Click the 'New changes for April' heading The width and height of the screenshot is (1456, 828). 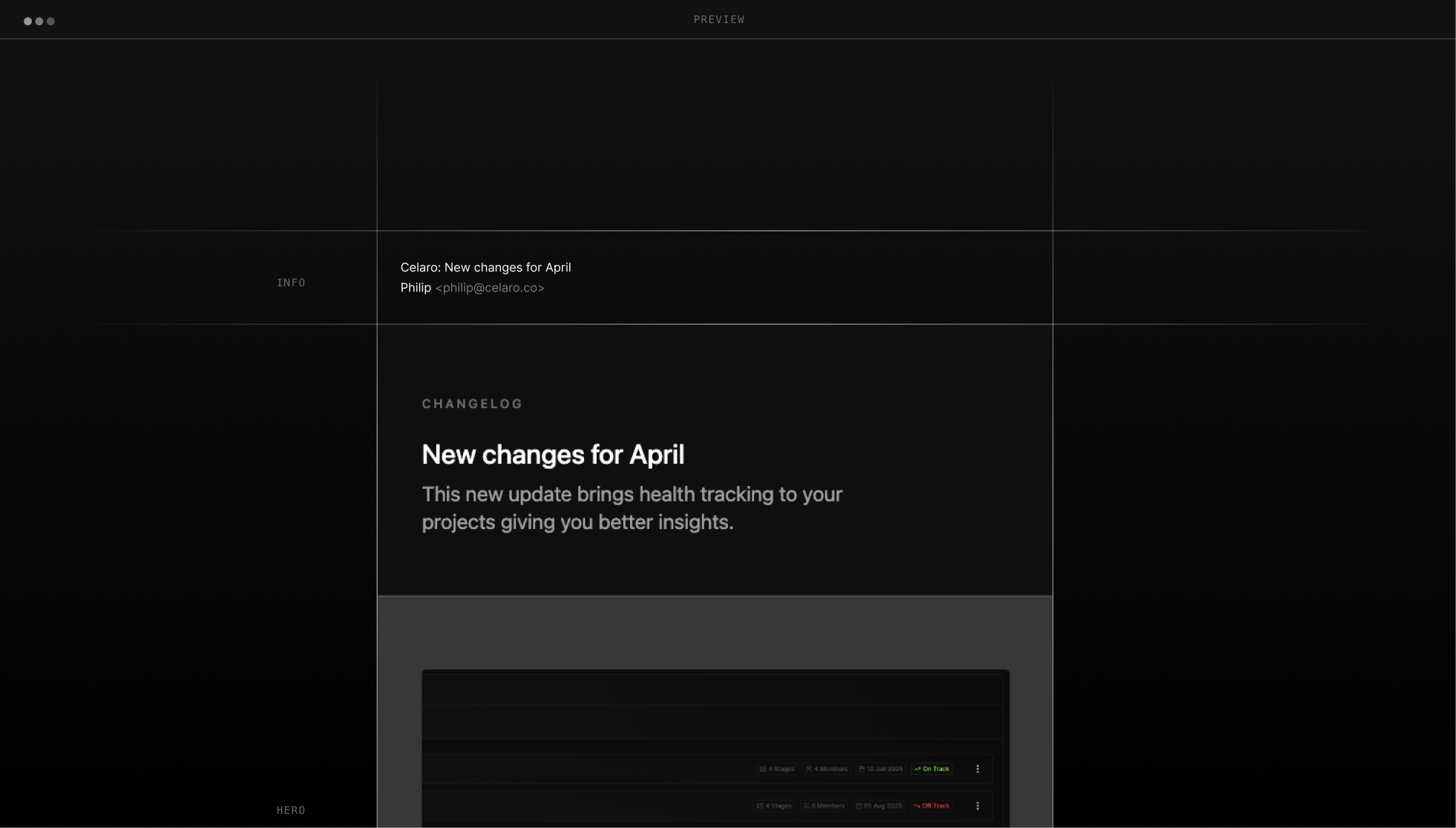pyautogui.click(x=553, y=455)
